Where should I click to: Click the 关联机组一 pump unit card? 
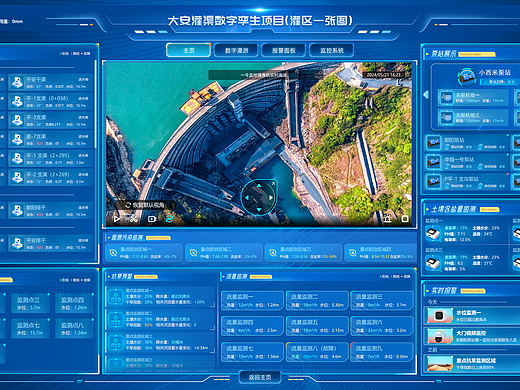click(x=473, y=98)
